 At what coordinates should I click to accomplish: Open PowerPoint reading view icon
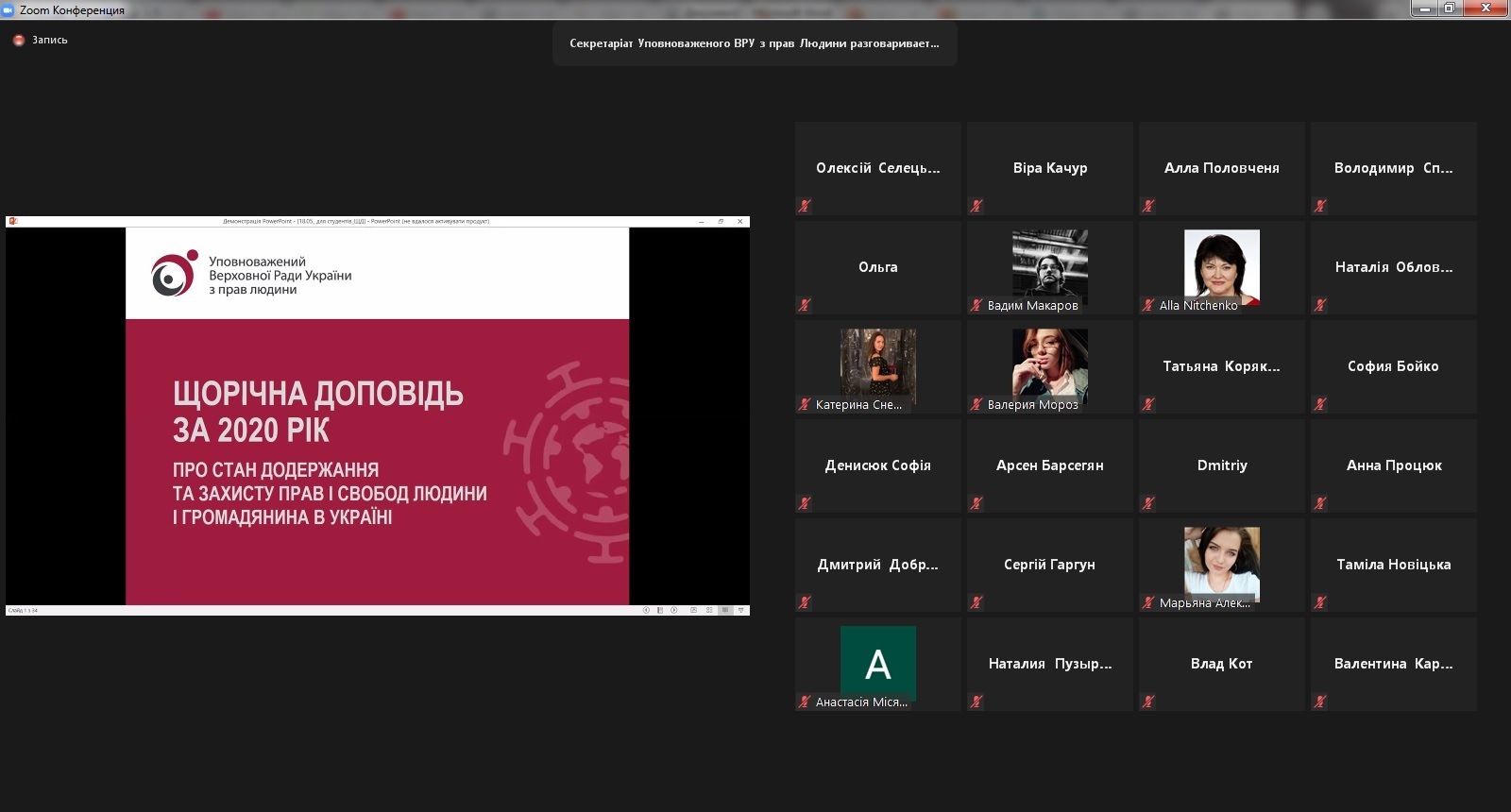(x=725, y=610)
